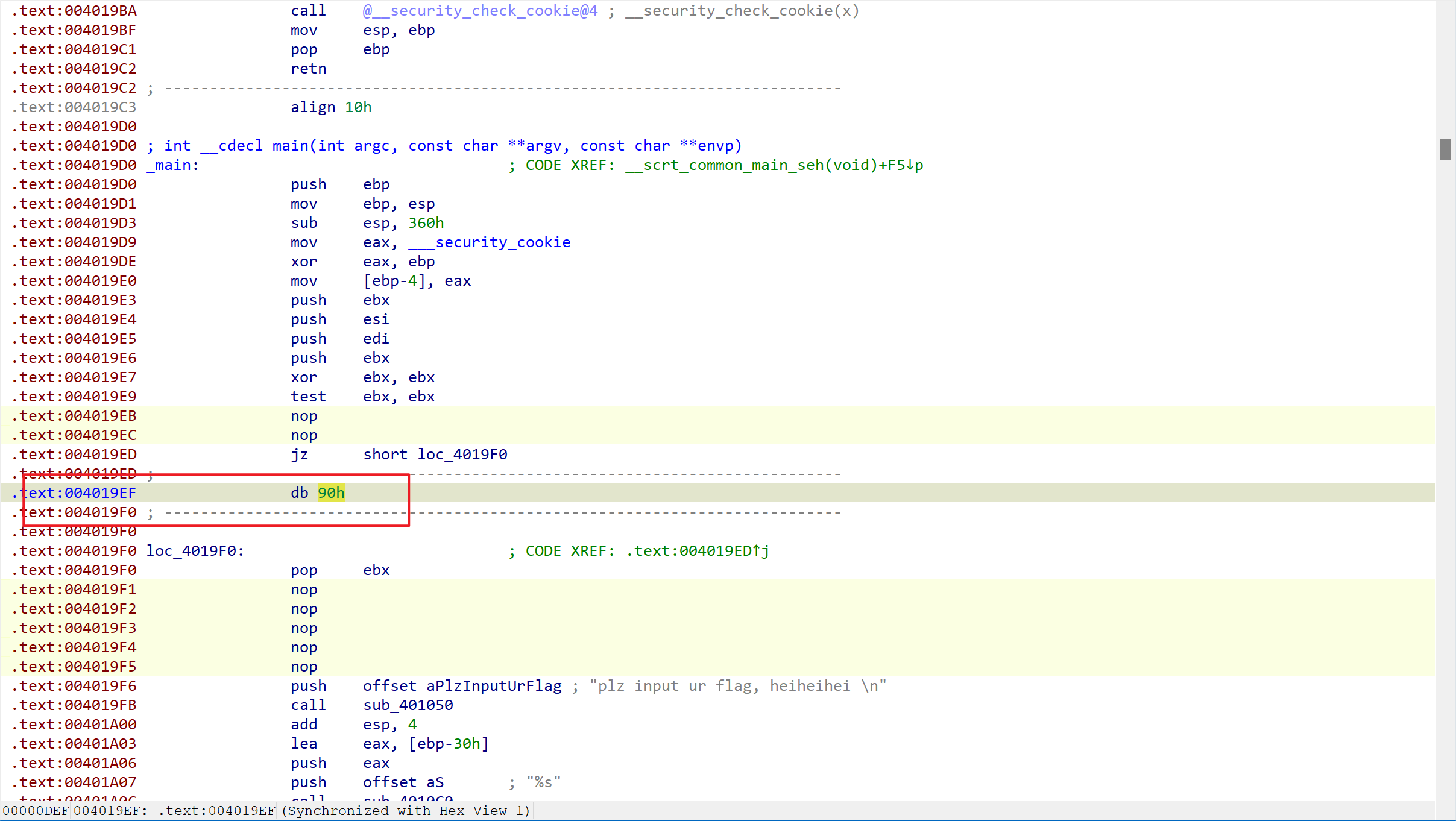The height and width of the screenshot is (821, 1456).
Task: Click ___security_cookie operand
Action: click(x=489, y=242)
